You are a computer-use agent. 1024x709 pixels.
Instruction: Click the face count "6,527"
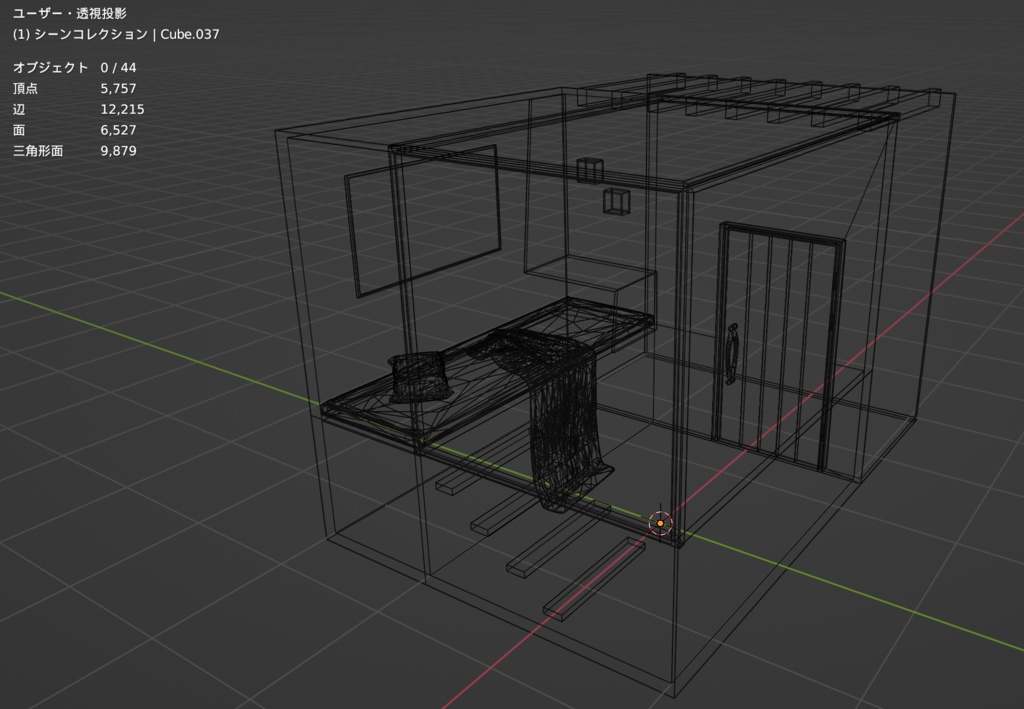click(x=118, y=130)
